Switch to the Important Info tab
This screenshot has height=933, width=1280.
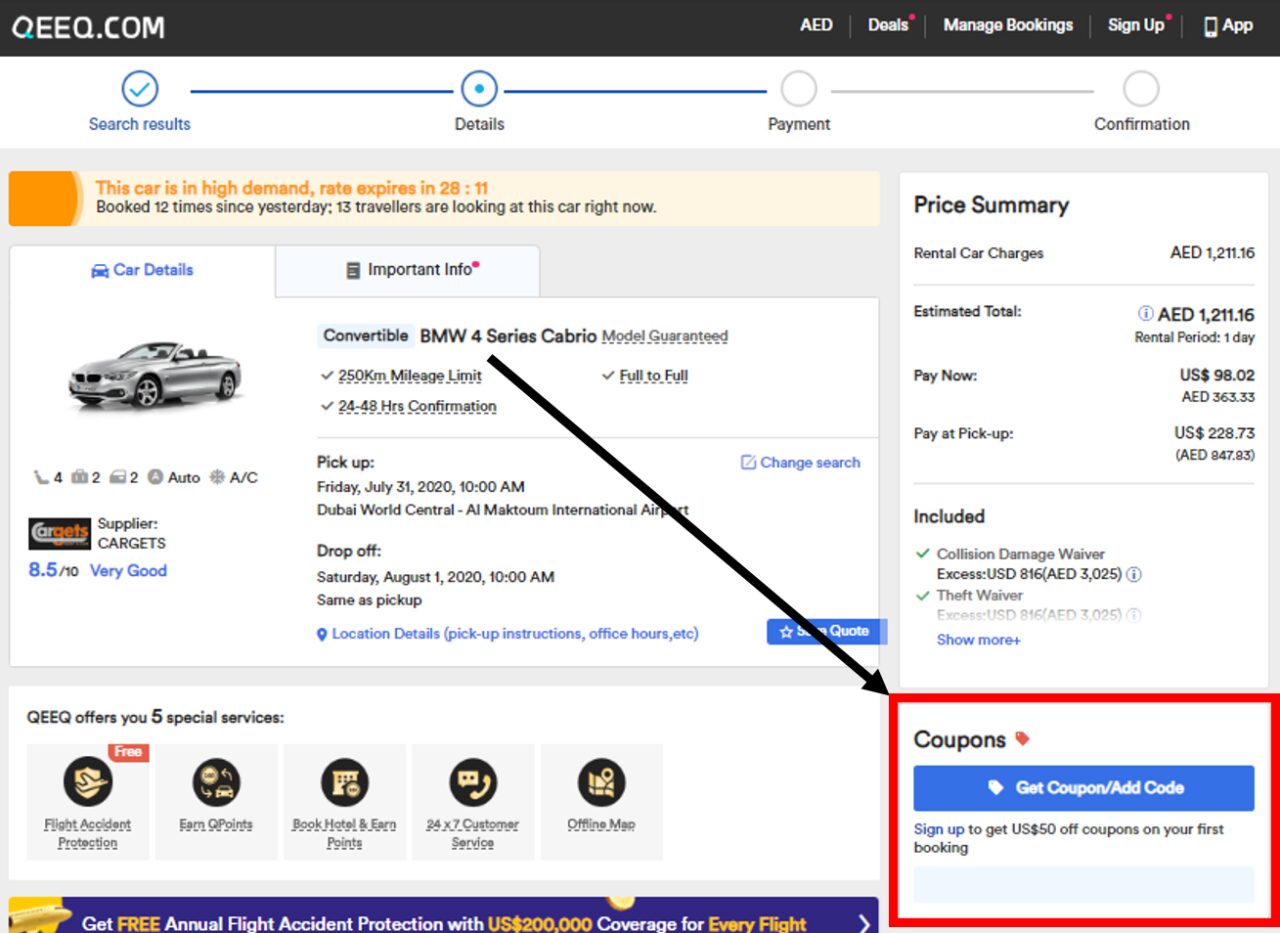click(408, 270)
